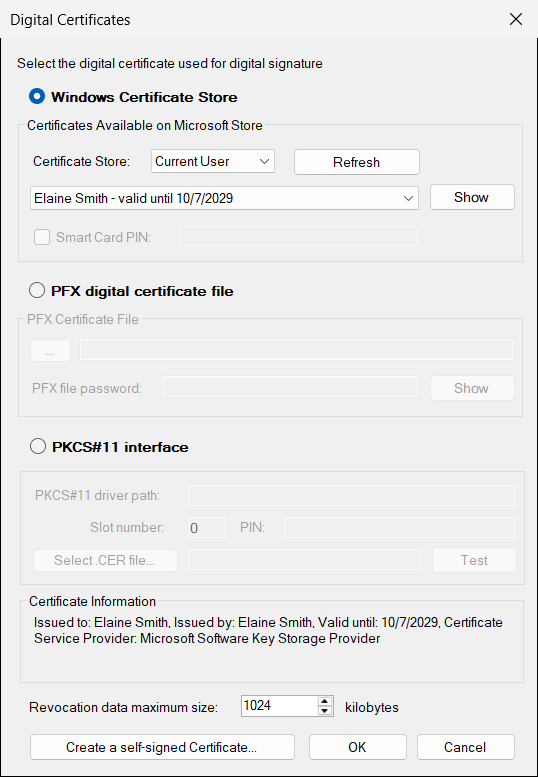Click the Select .CER file button
This screenshot has height=777, width=538.
coord(105,560)
